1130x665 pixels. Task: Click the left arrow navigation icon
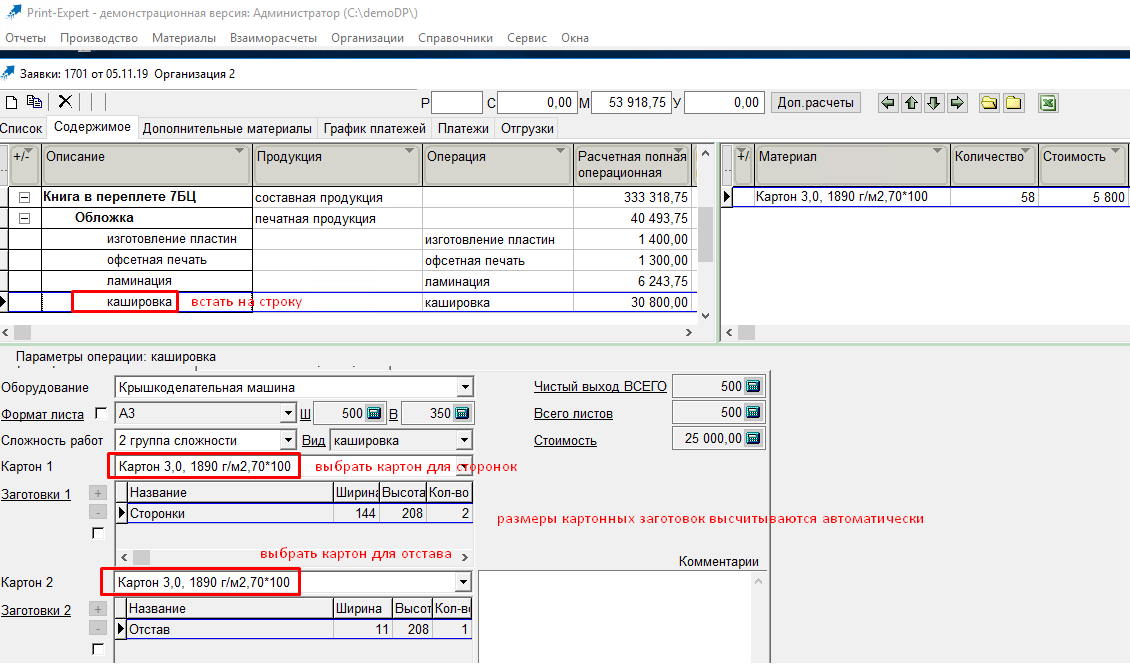tap(887, 102)
